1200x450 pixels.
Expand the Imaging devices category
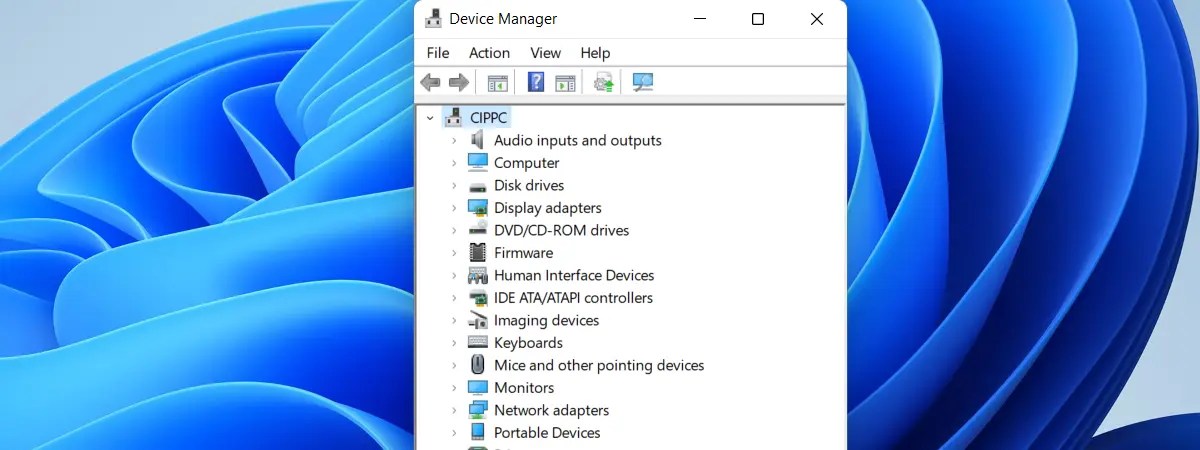click(x=453, y=321)
